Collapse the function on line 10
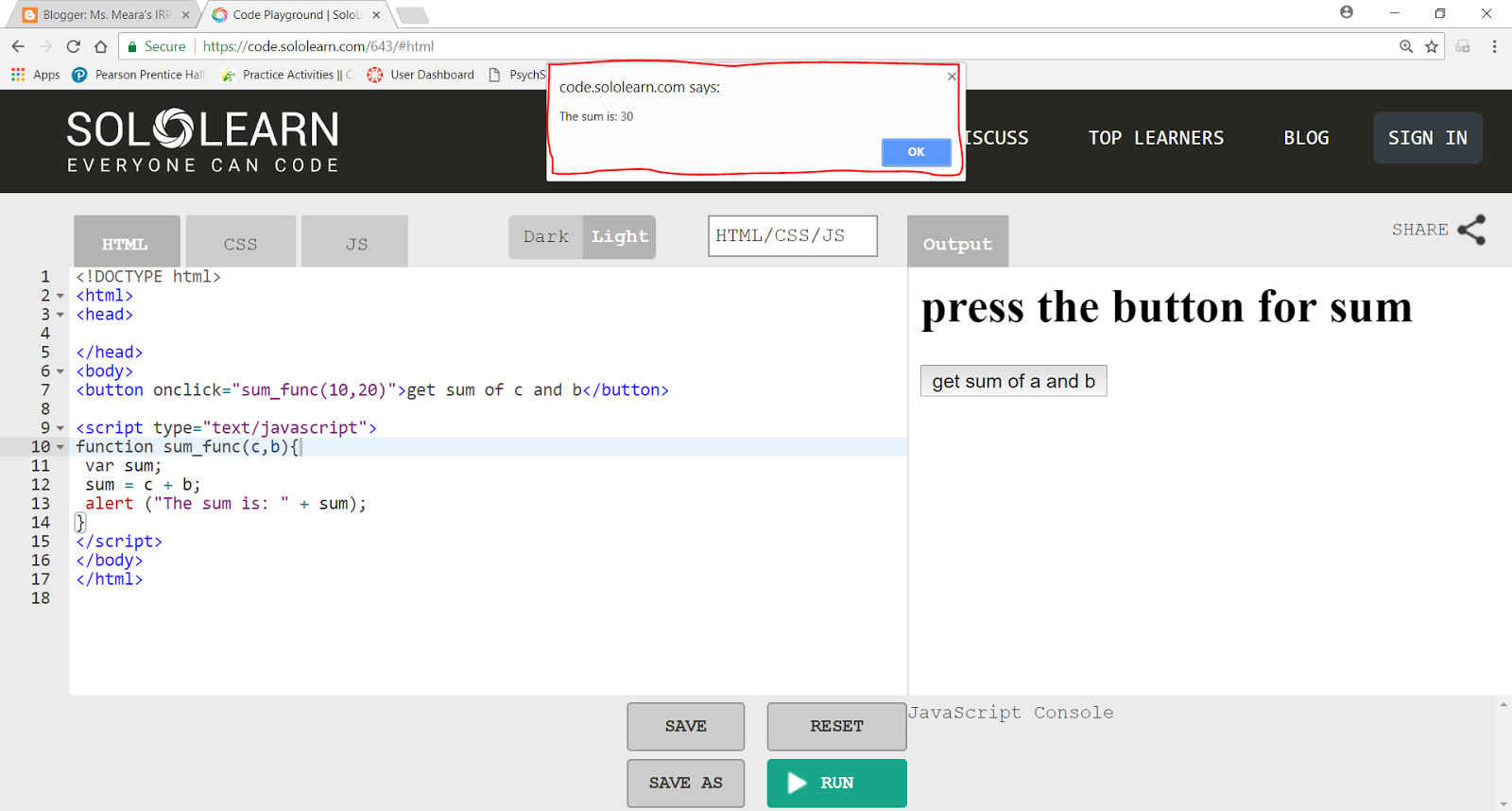Image resolution: width=1512 pixels, height=811 pixels. point(60,447)
